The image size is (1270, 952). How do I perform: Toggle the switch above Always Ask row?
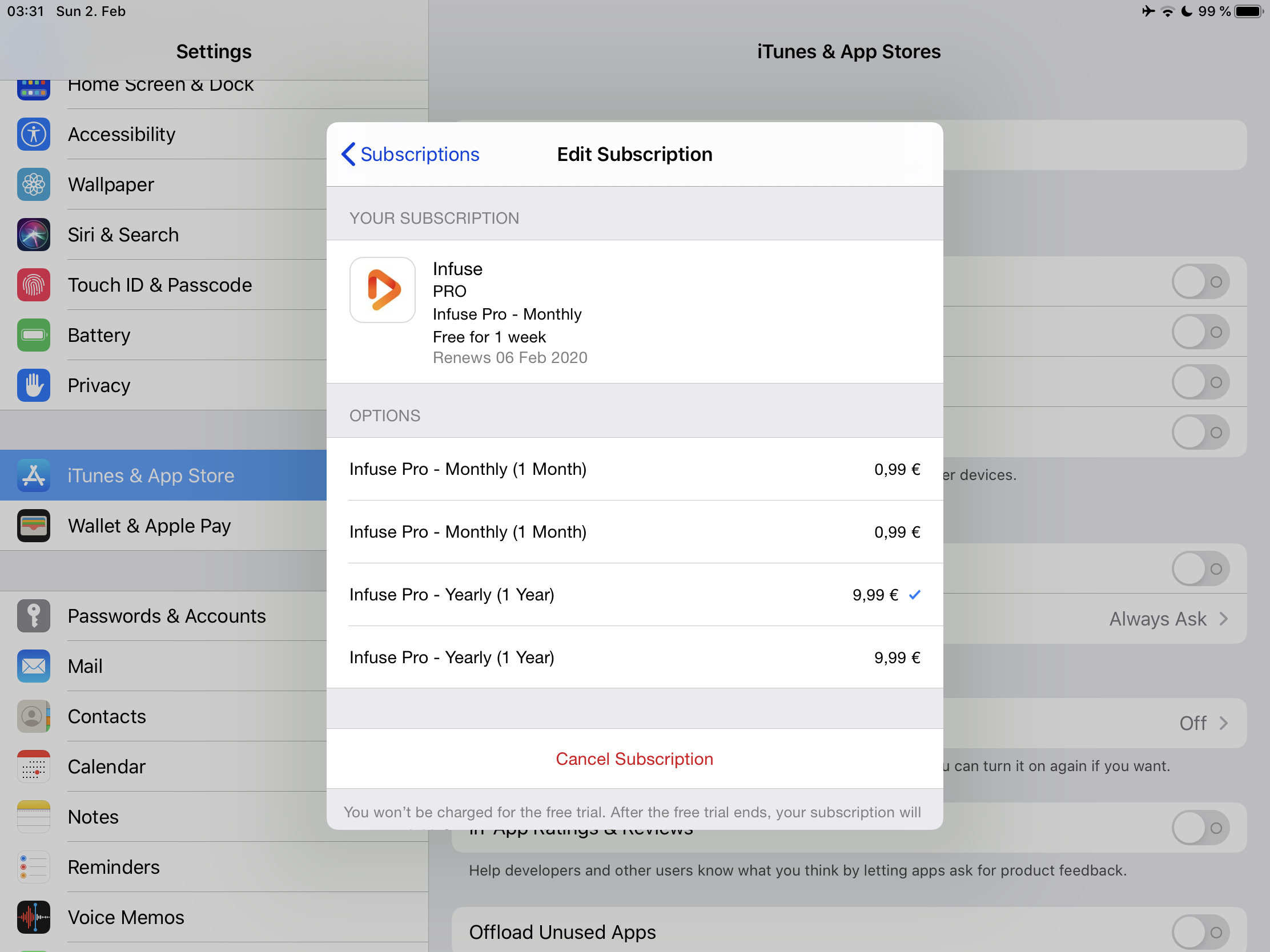tap(1200, 568)
